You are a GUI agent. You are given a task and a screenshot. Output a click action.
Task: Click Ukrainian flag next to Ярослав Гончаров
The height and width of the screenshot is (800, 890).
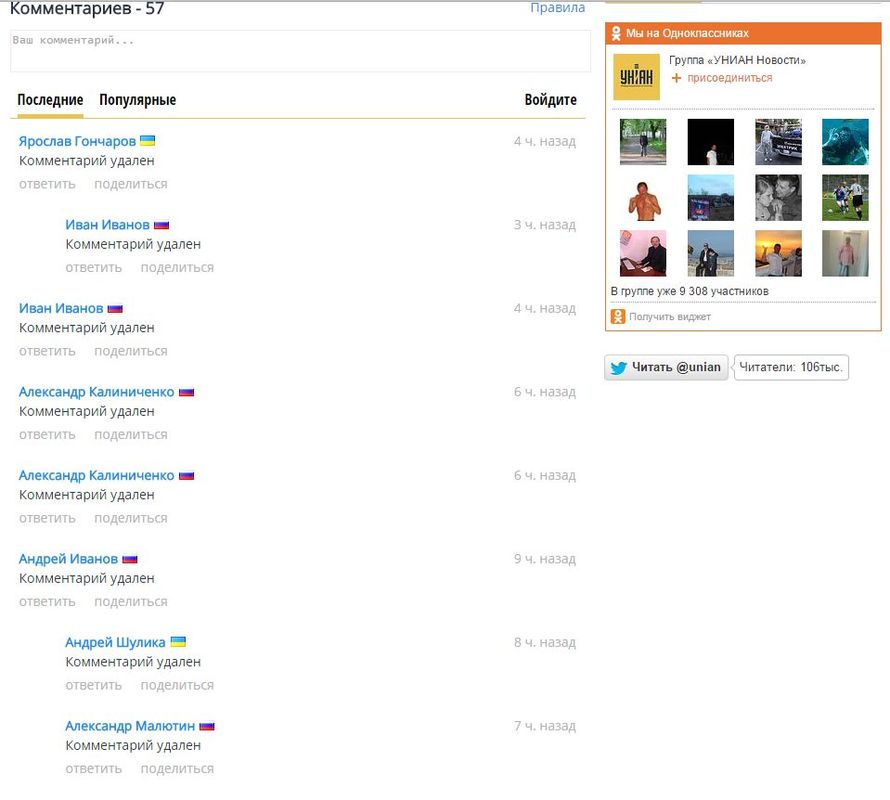147,141
